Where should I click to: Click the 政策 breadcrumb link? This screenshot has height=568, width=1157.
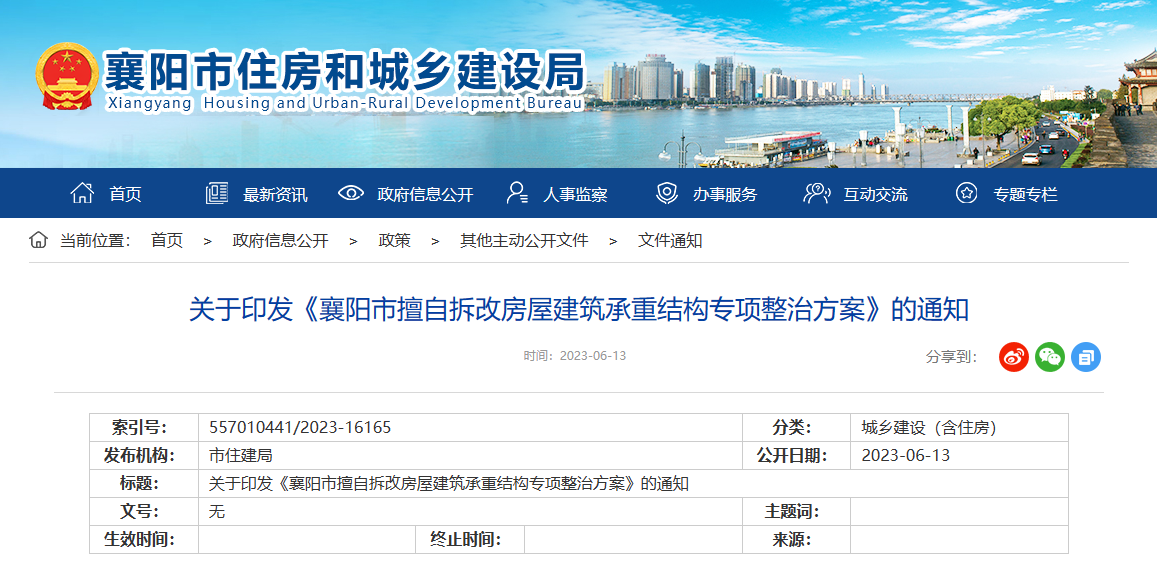394,240
